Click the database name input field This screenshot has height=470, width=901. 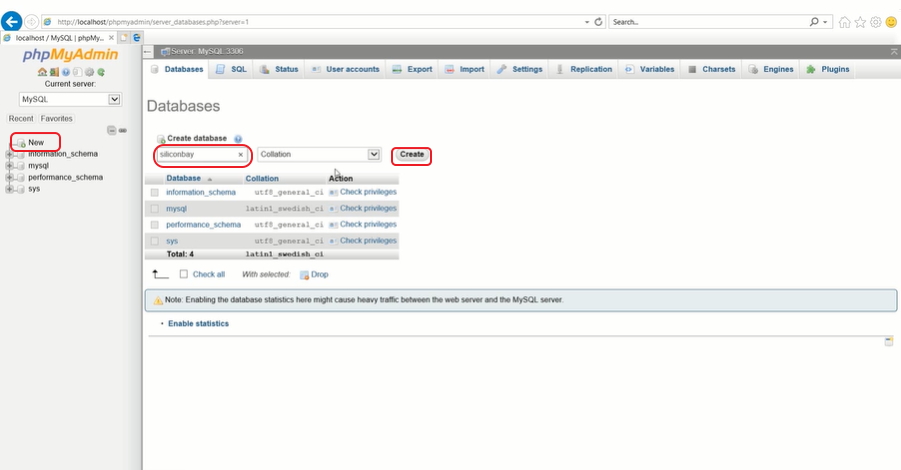point(196,155)
